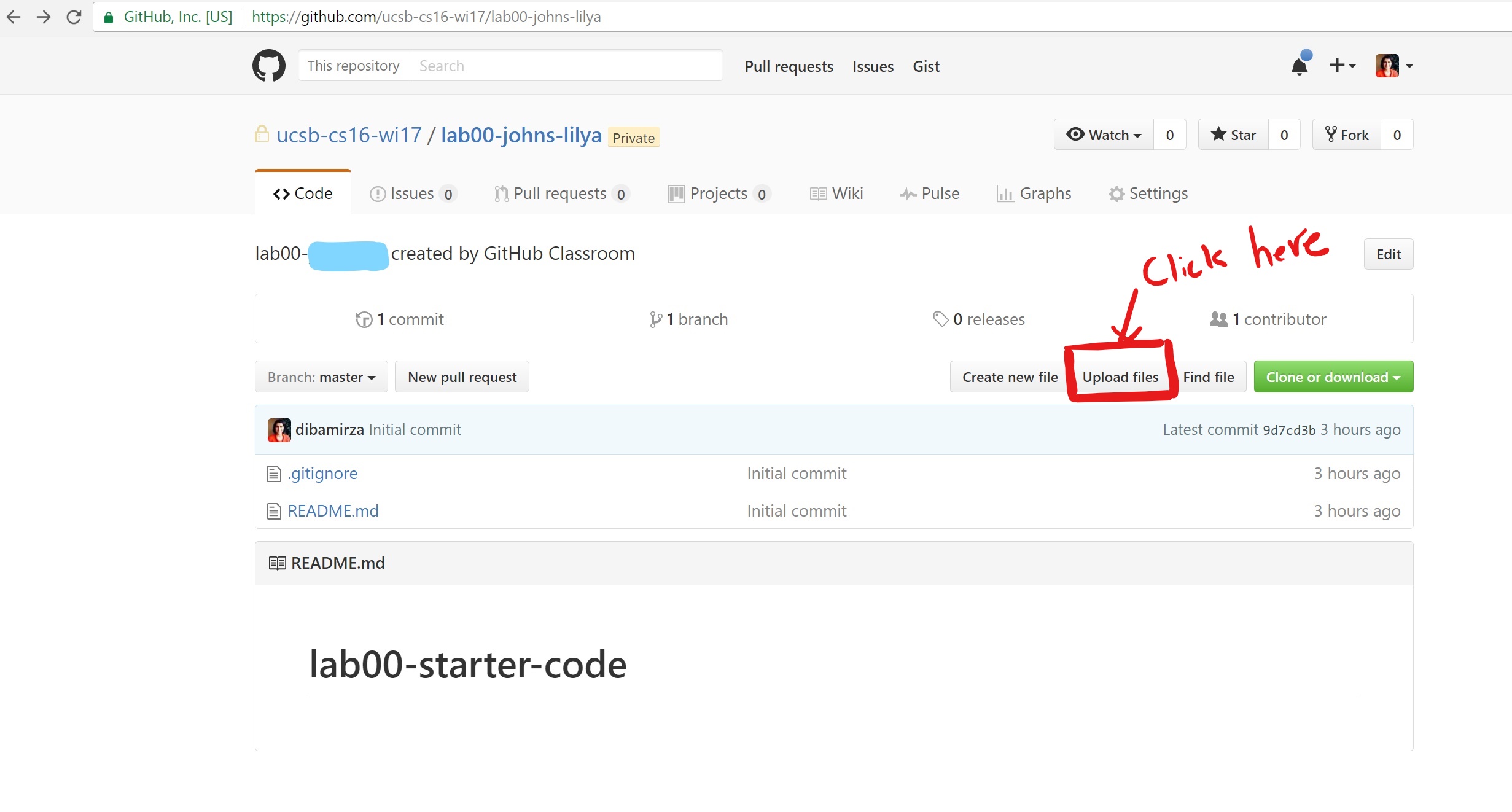Click New pull request button
Viewport: 1512px width, 812px height.
tap(462, 377)
